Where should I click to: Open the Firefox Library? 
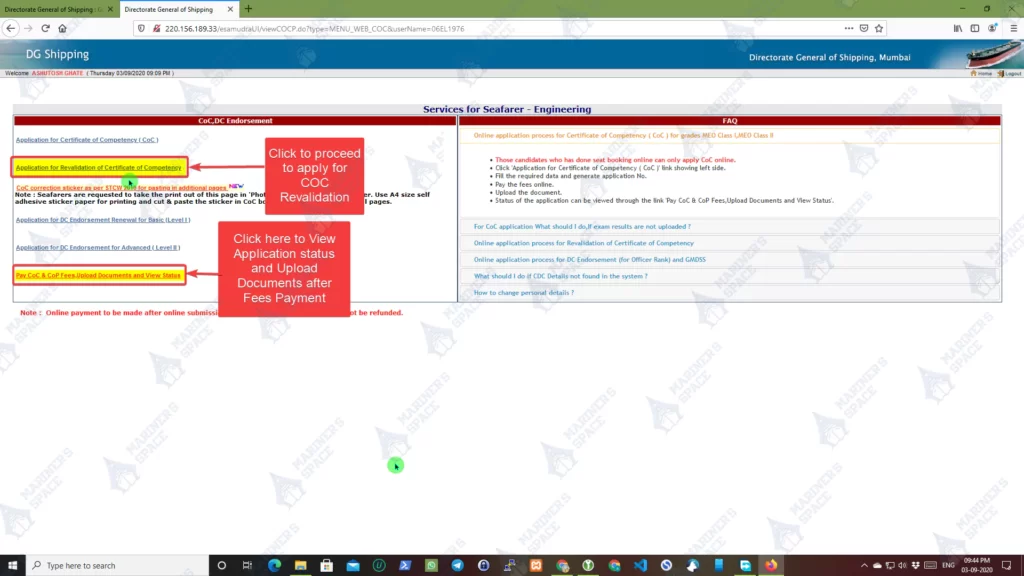click(x=957, y=28)
